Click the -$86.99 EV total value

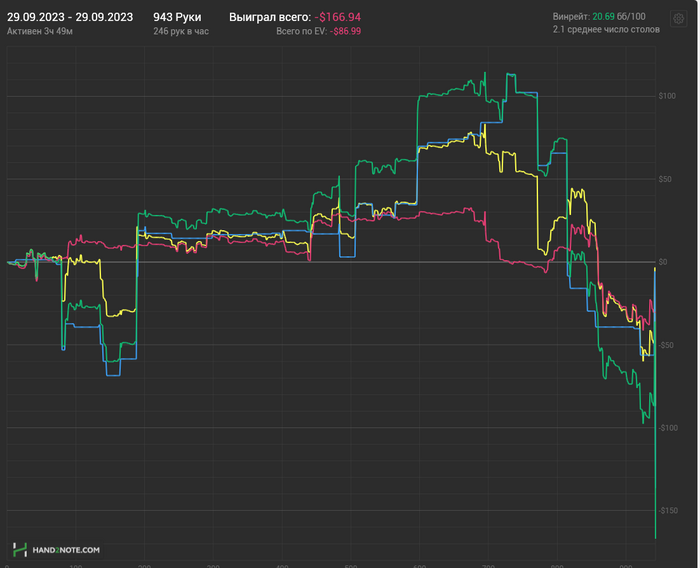click(346, 31)
